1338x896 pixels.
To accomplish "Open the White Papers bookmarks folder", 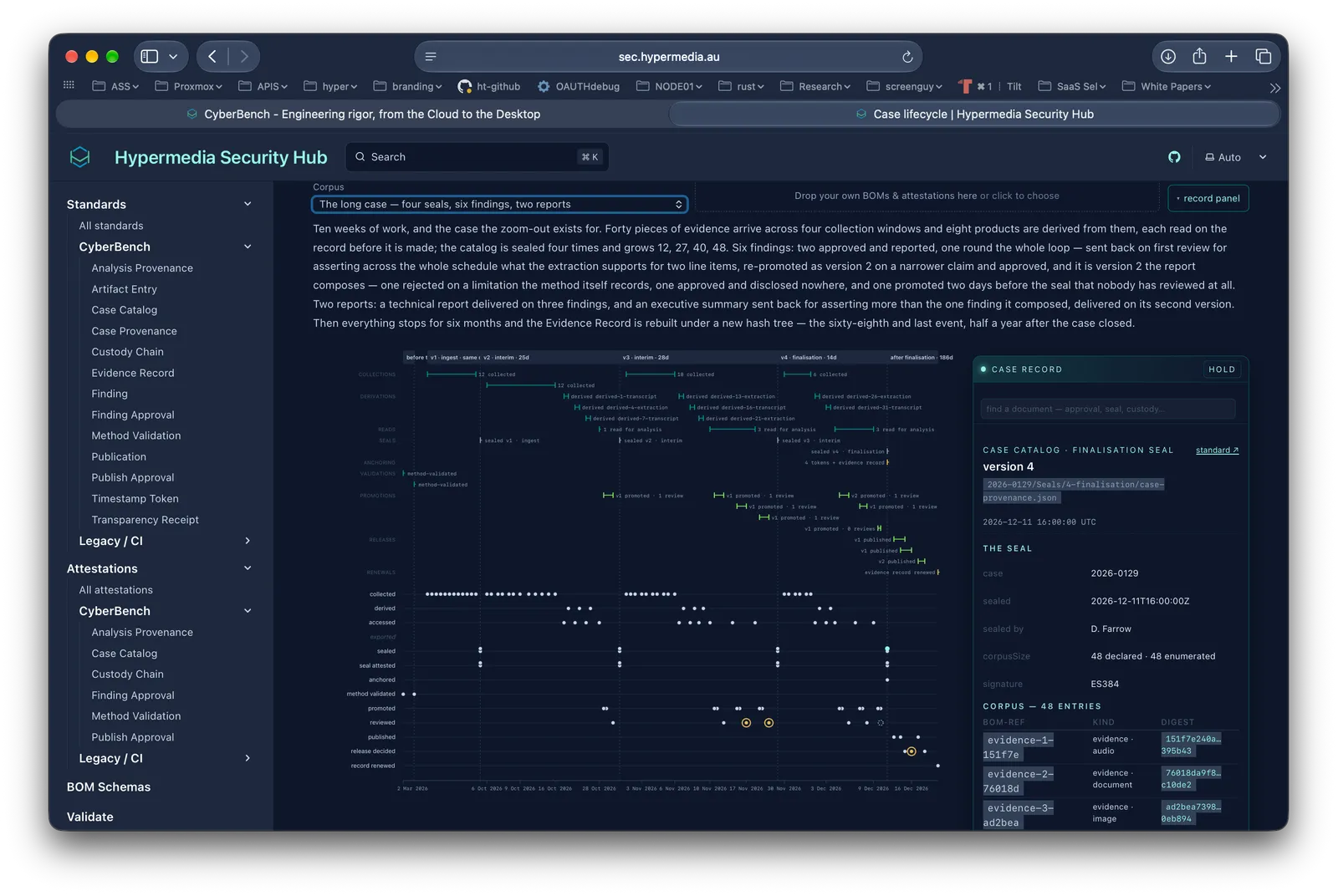I will point(1167,86).
